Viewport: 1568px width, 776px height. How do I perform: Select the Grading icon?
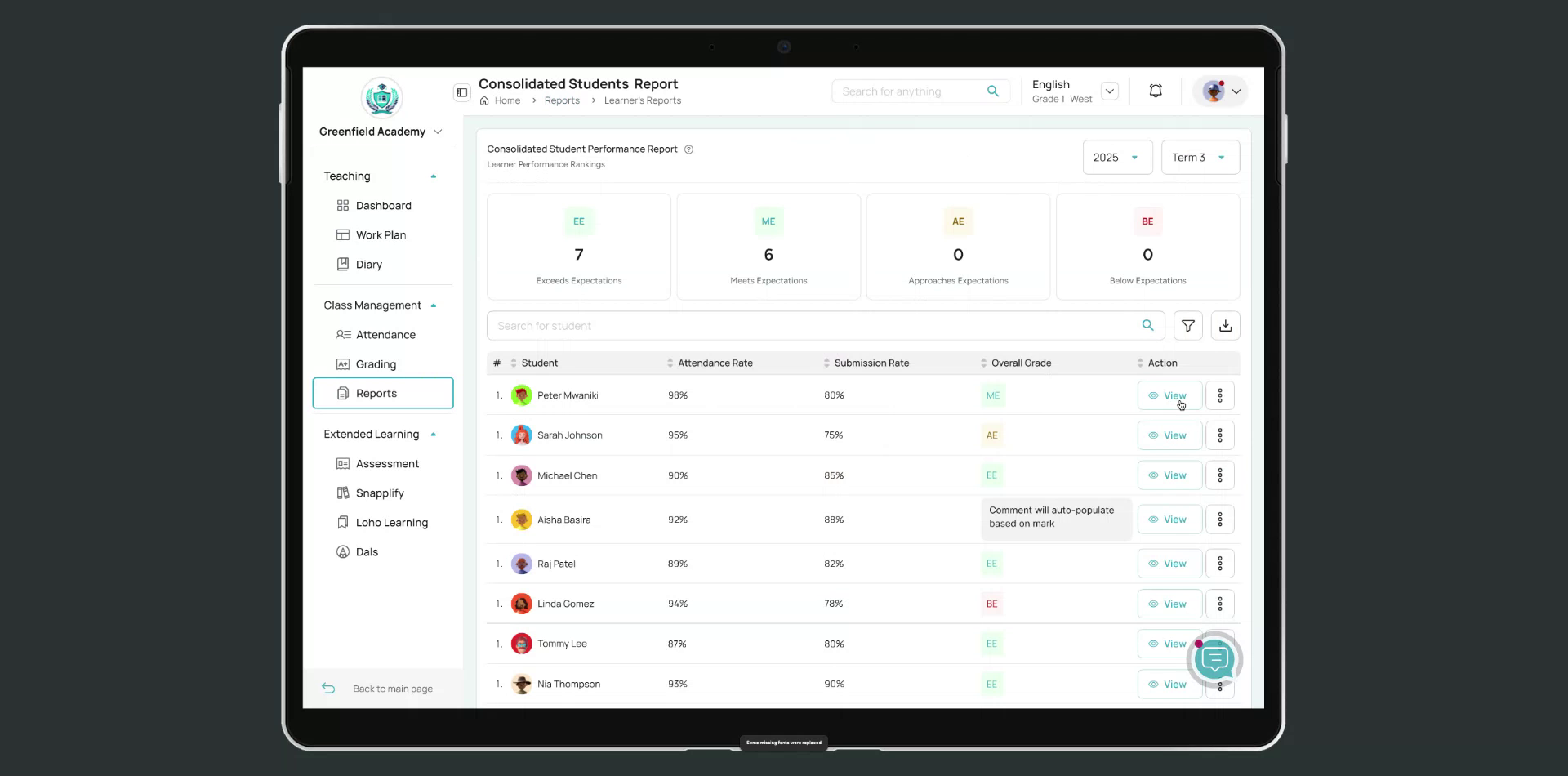343,364
